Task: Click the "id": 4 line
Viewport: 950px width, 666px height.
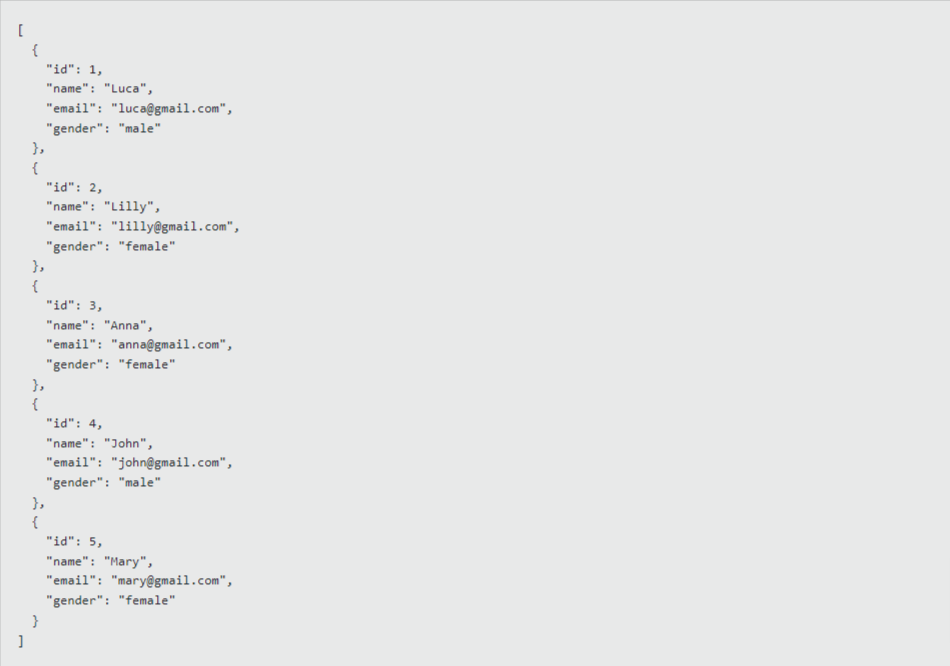Action: coord(75,424)
